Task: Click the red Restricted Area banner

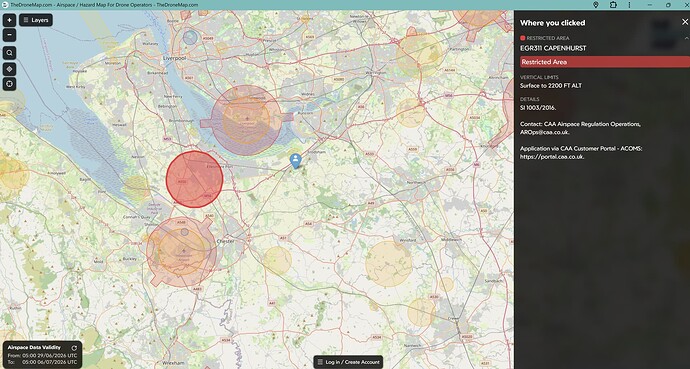Action: pyautogui.click(x=605, y=62)
